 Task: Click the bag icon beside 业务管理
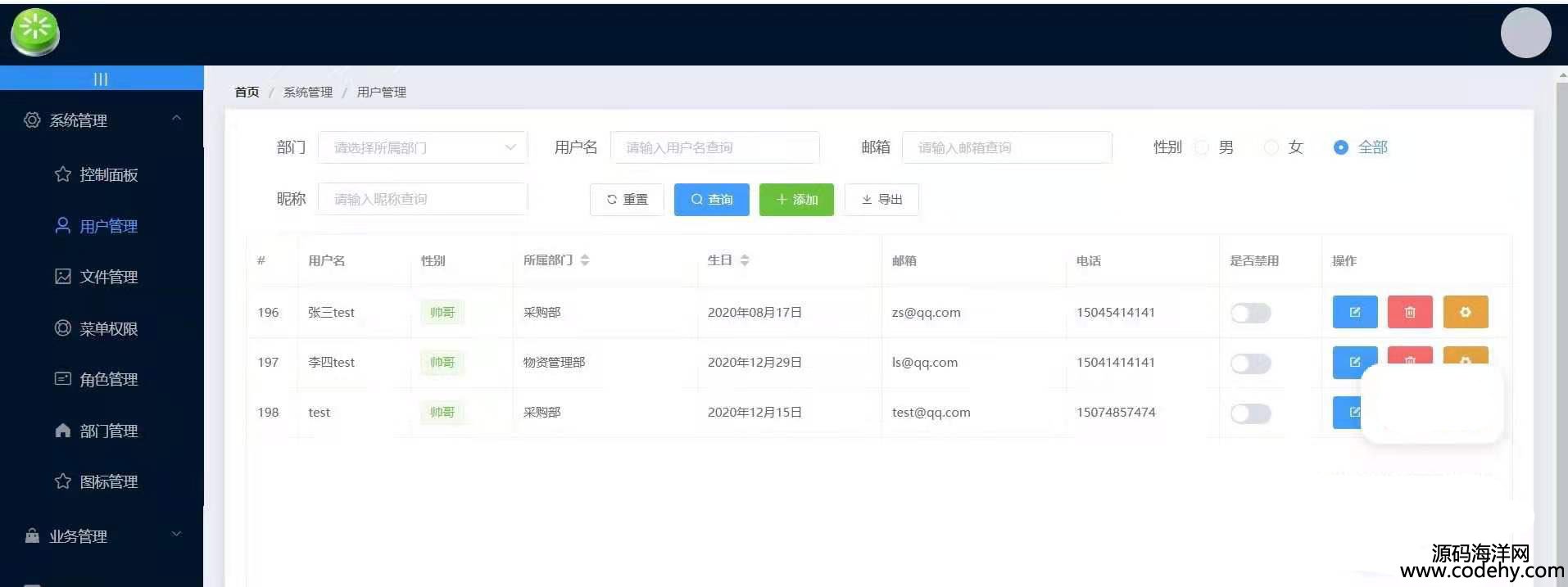pyautogui.click(x=32, y=535)
